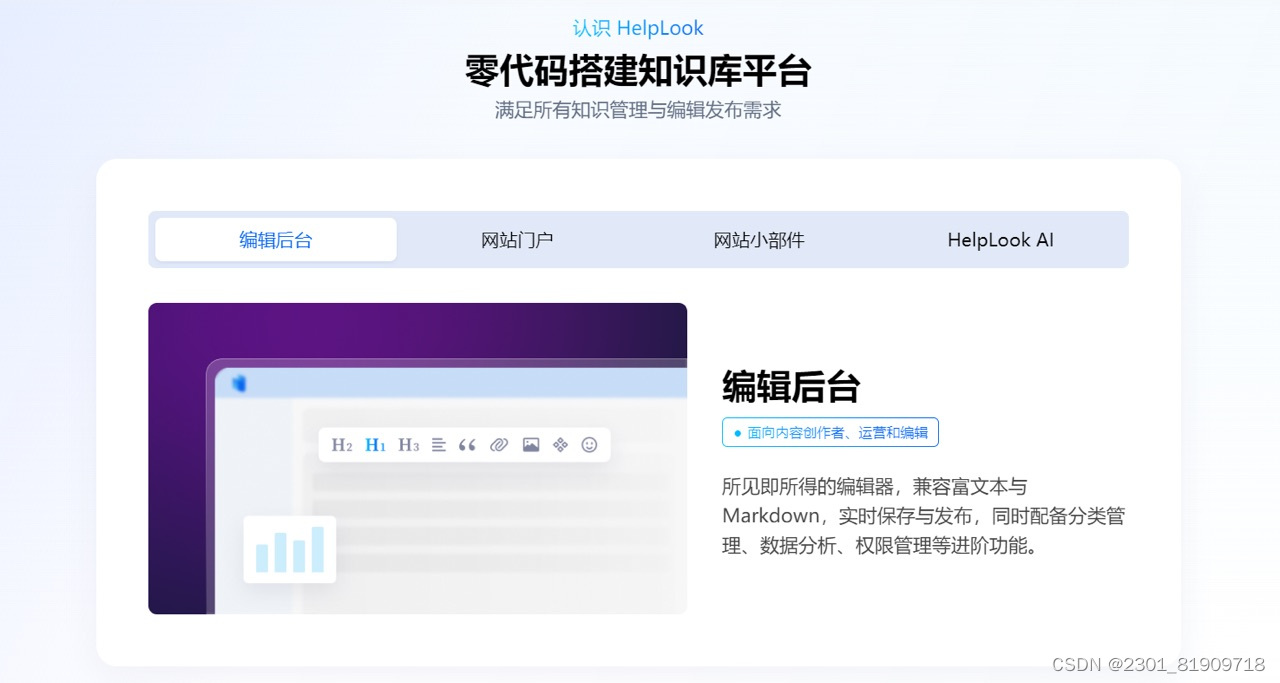Click the blue H1 heading icon
Viewport: 1280px width, 683px height.
click(376, 445)
